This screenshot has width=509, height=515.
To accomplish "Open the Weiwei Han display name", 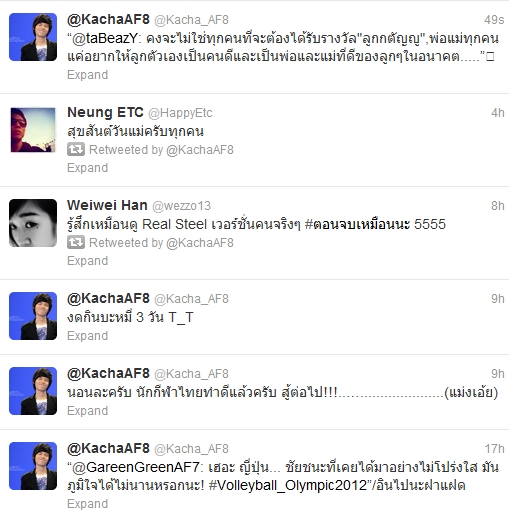I will 107,205.
